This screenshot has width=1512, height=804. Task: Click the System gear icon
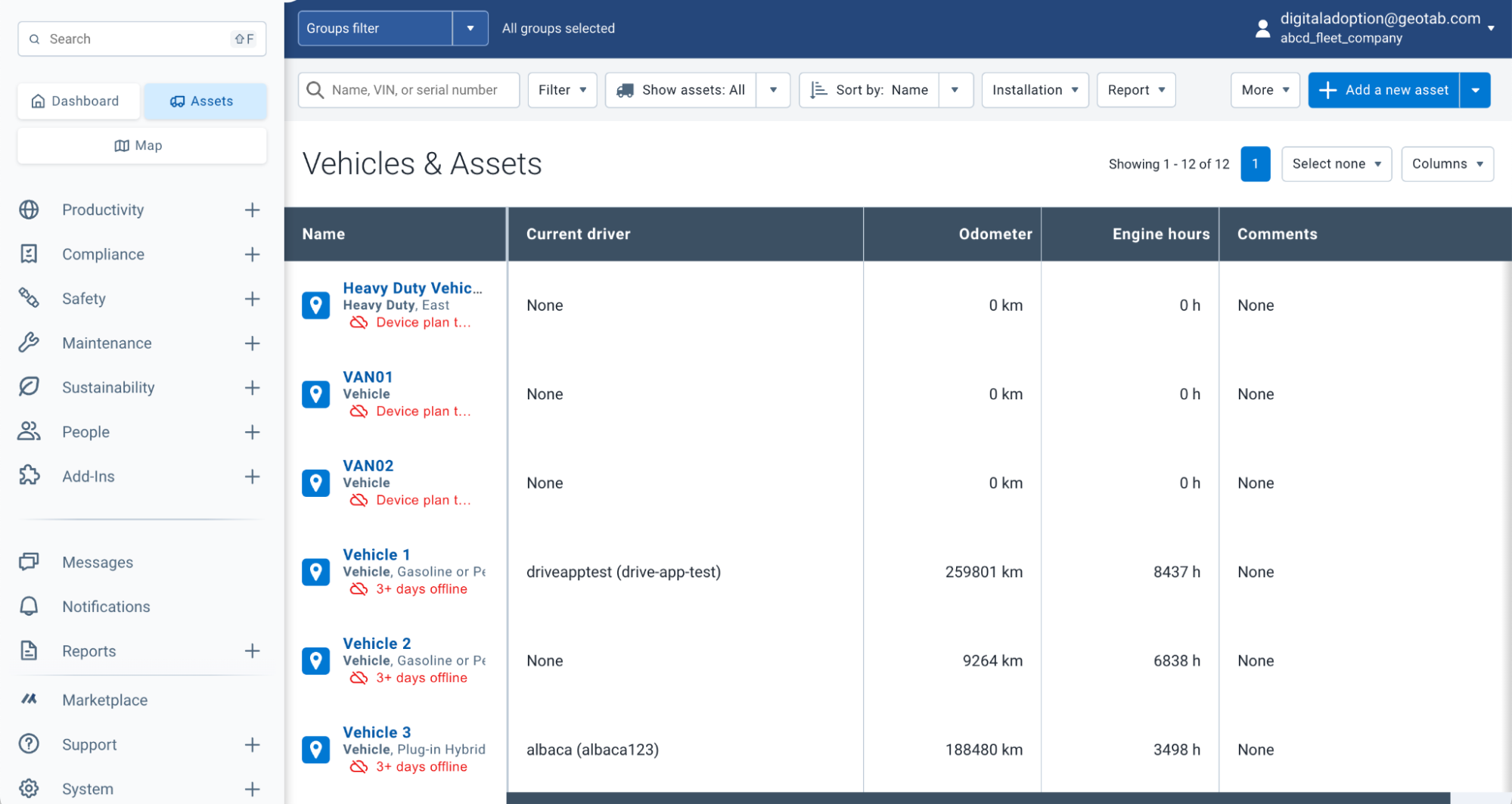(29, 788)
